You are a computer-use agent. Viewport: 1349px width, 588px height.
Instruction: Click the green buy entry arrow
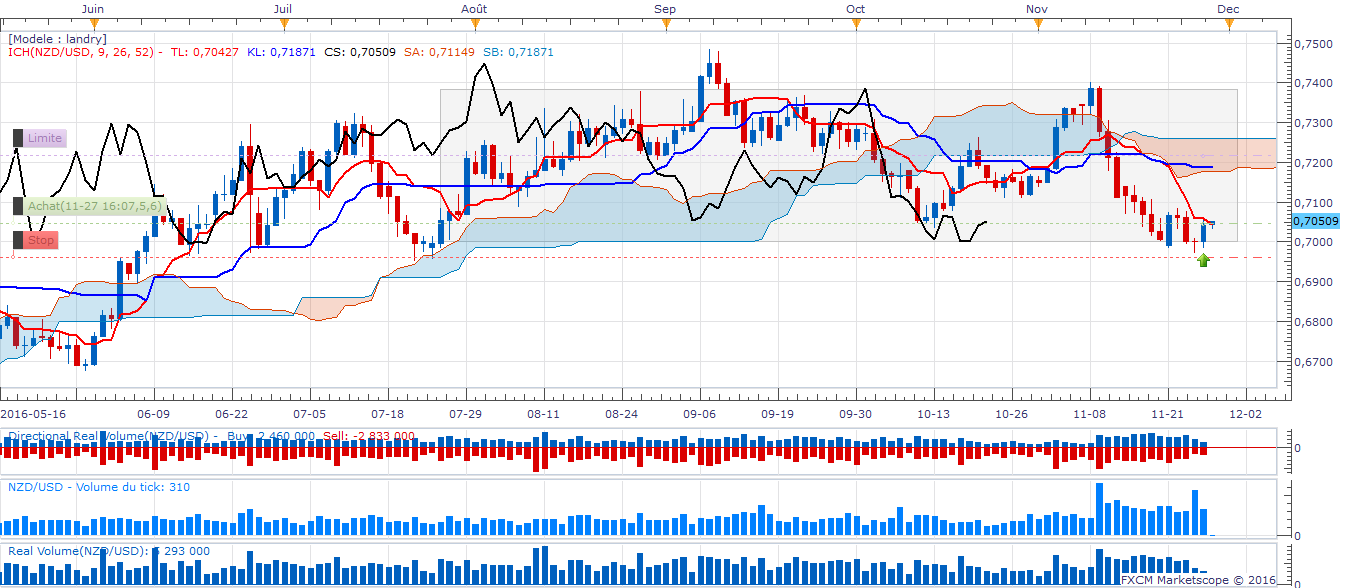coord(1204,260)
